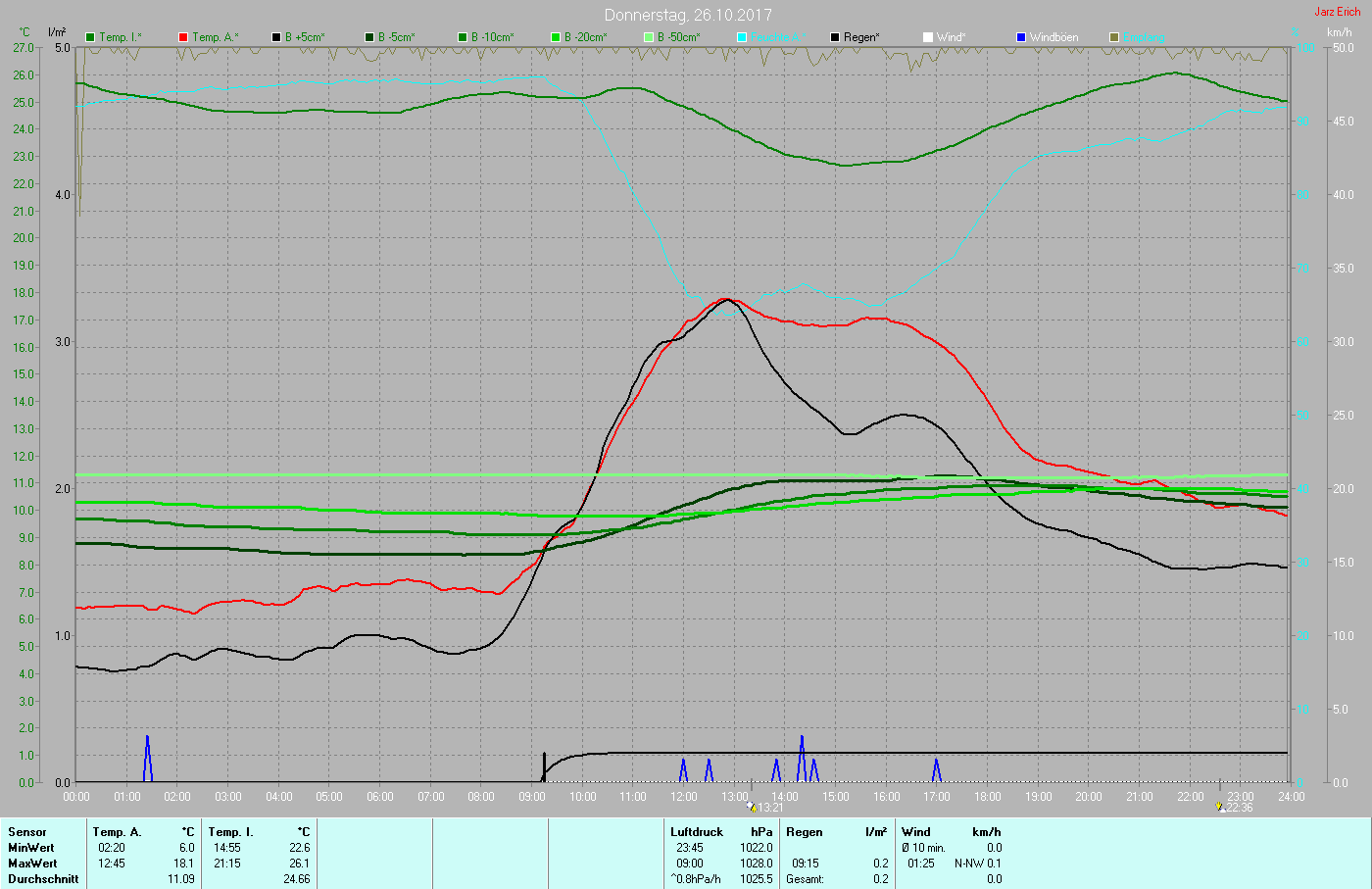Click the Durchschnitt row label

(43, 879)
